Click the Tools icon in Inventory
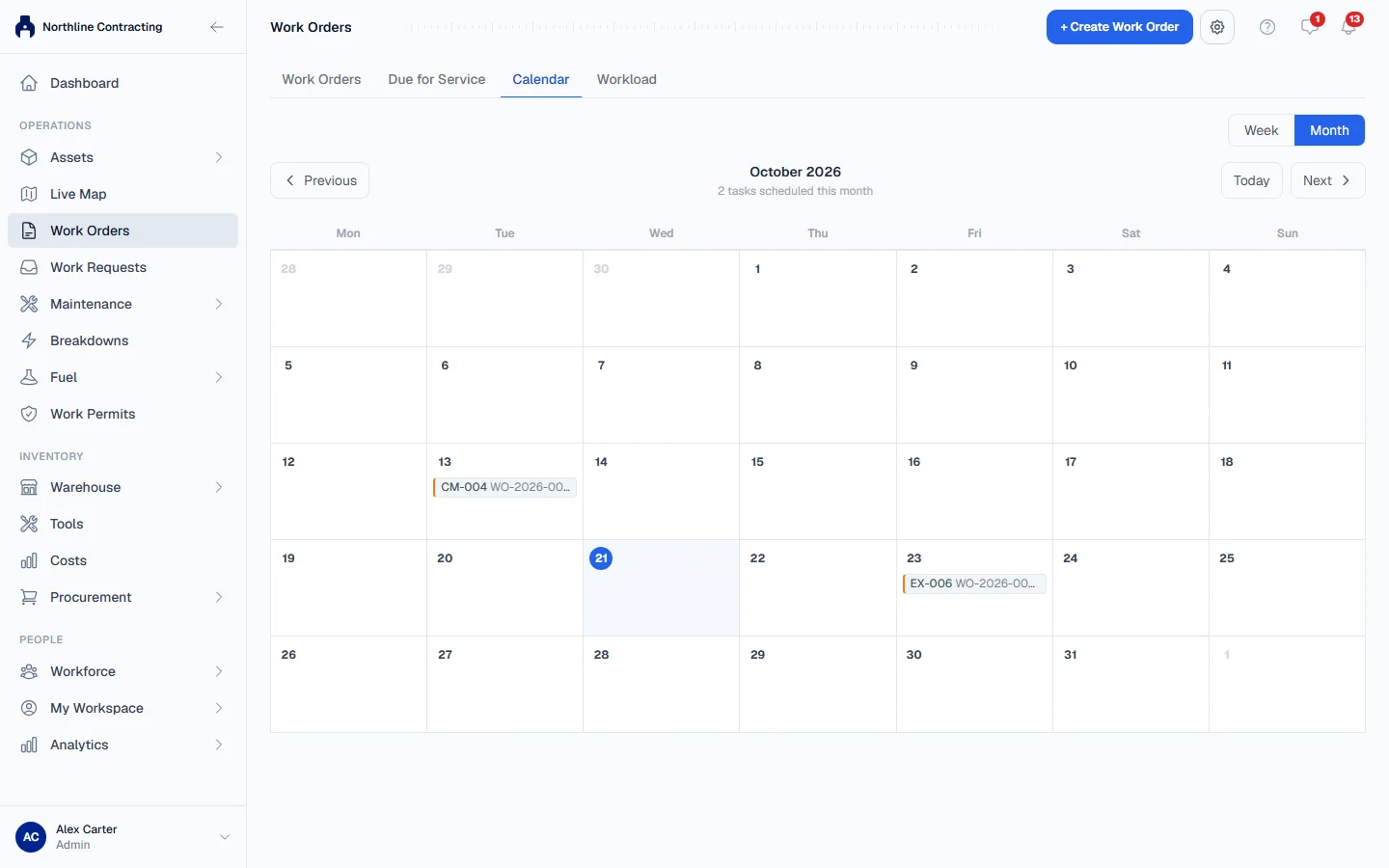The width and height of the screenshot is (1389, 868). tap(29, 524)
